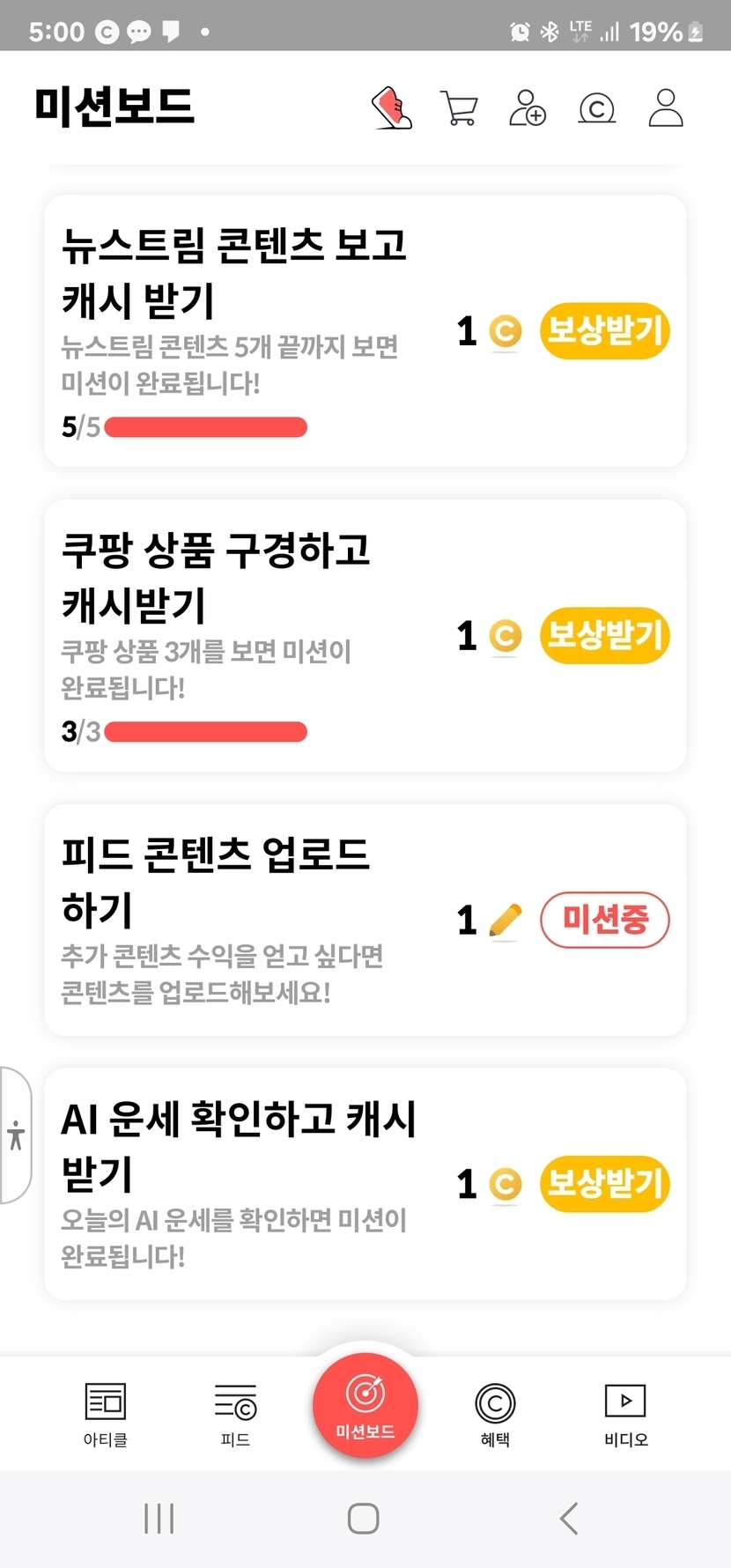Screen dimensions: 731x1568
Task: Tap the 5/5 newstream progress bar
Action: coord(205,428)
